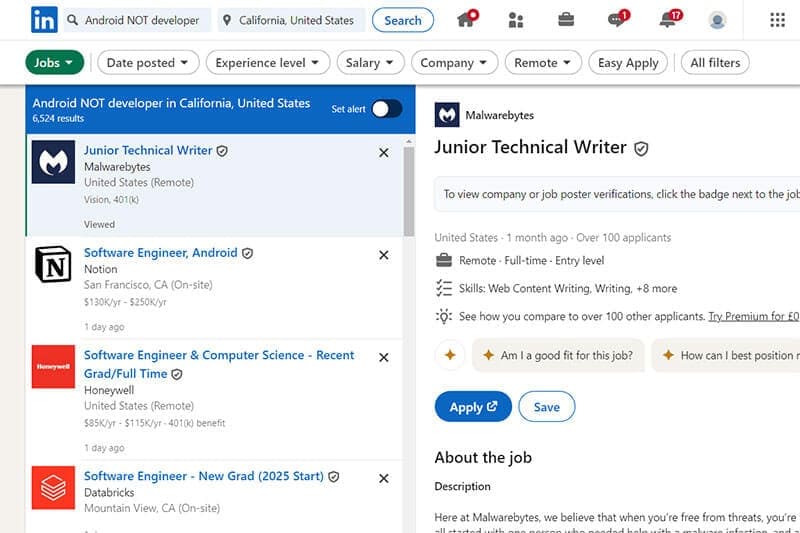Open the apps grid icon
800x533 pixels.
click(x=777, y=20)
